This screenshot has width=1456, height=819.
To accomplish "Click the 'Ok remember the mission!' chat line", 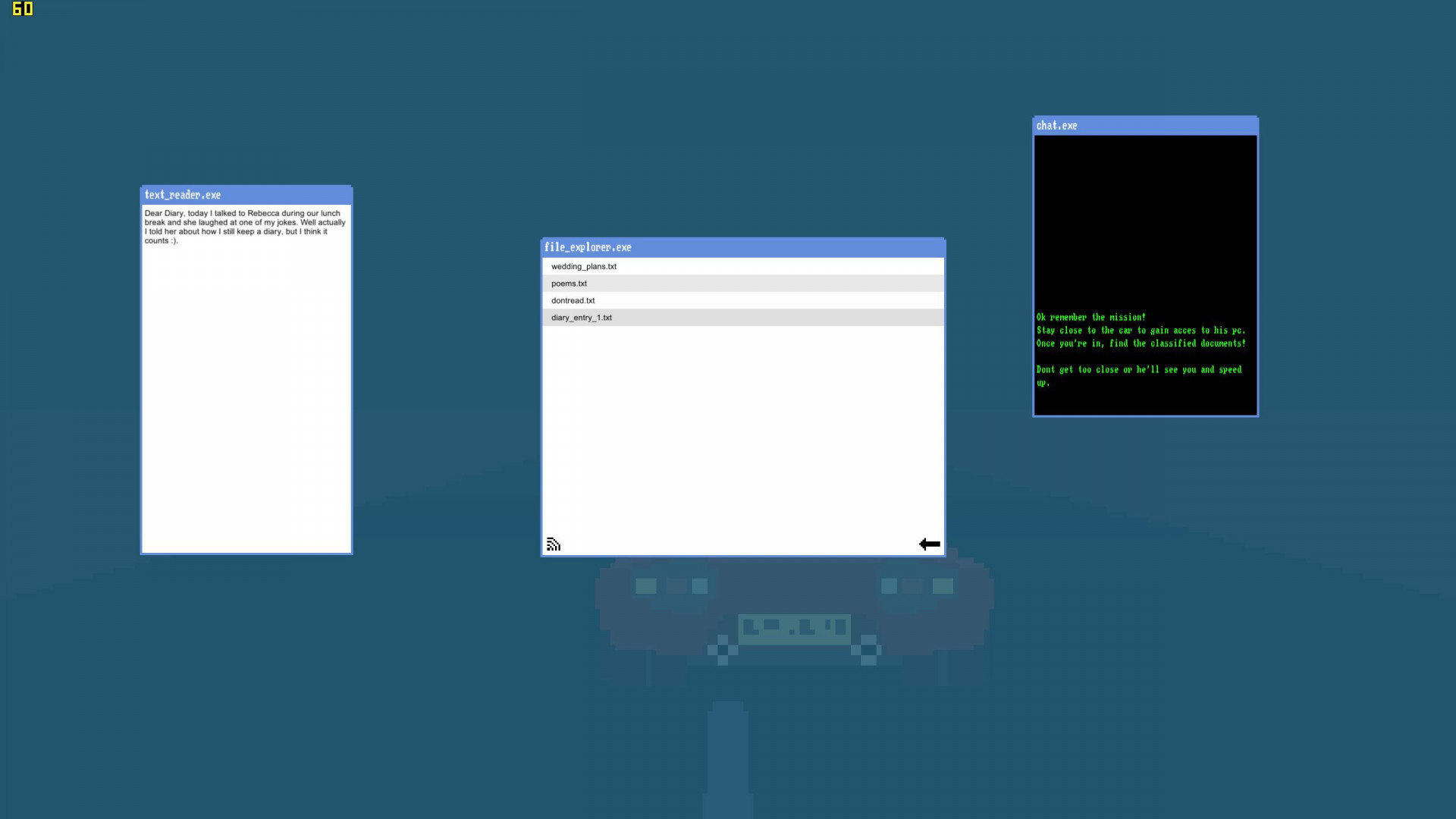I will (1090, 317).
